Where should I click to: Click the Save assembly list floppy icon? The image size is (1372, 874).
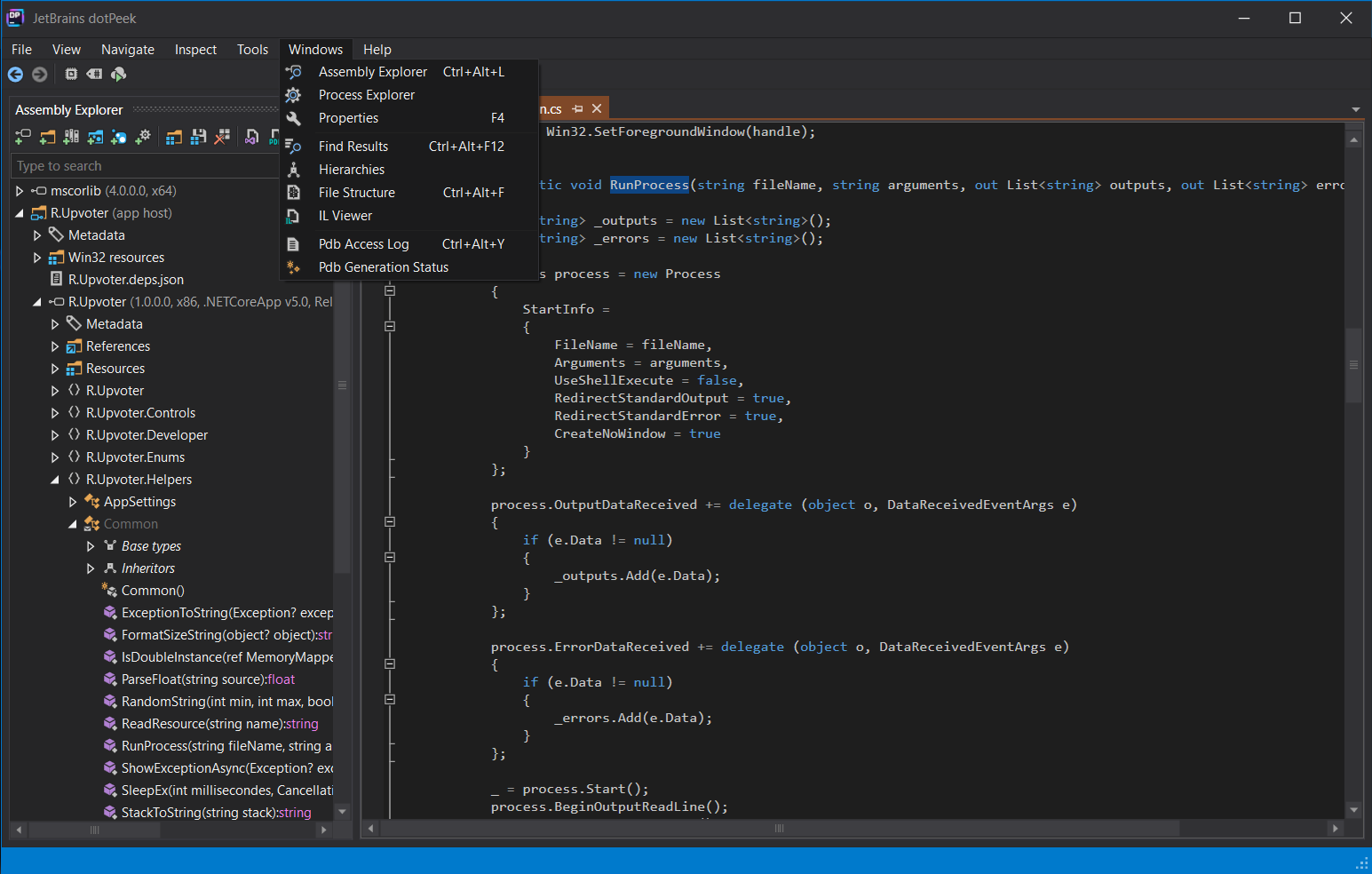coord(198,137)
